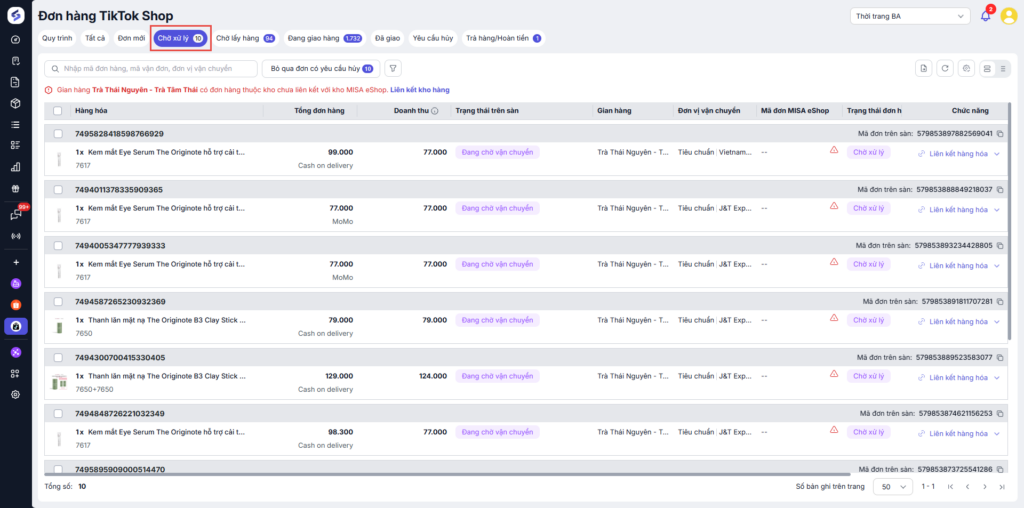
Task: Click the refresh icon in the toolbar
Action: coord(944,68)
